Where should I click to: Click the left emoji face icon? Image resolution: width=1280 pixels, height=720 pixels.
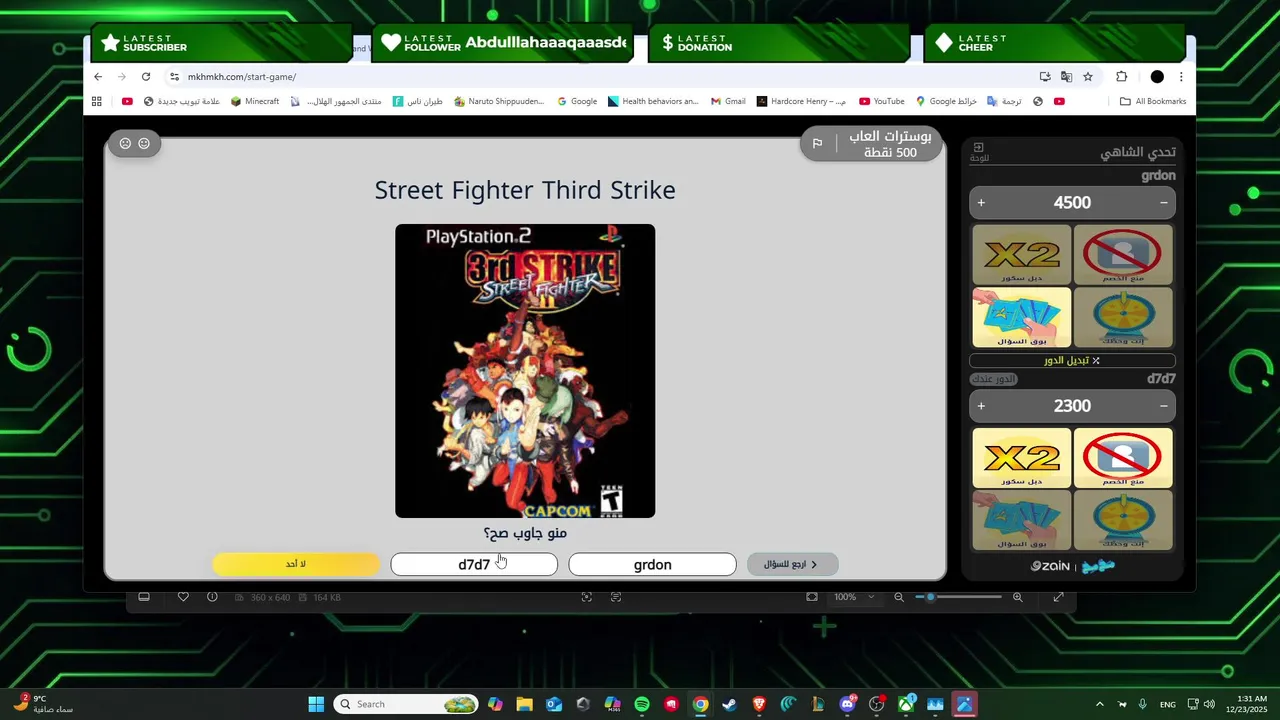coord(125,143)
